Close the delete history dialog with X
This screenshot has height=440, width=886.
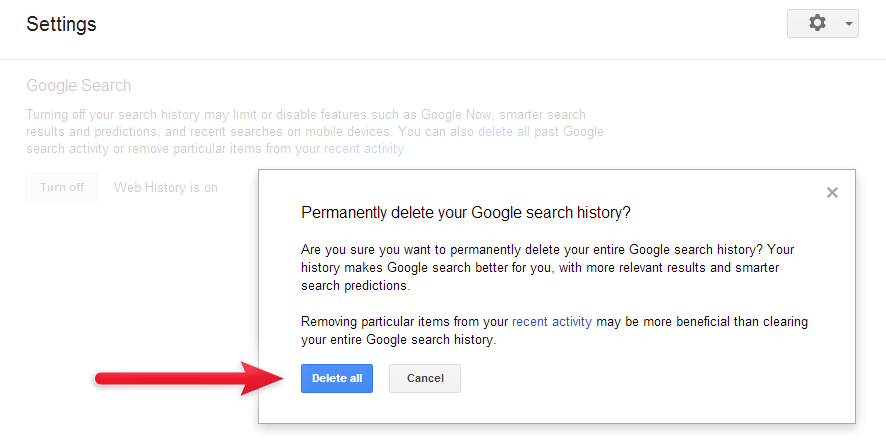coord(832,193)
